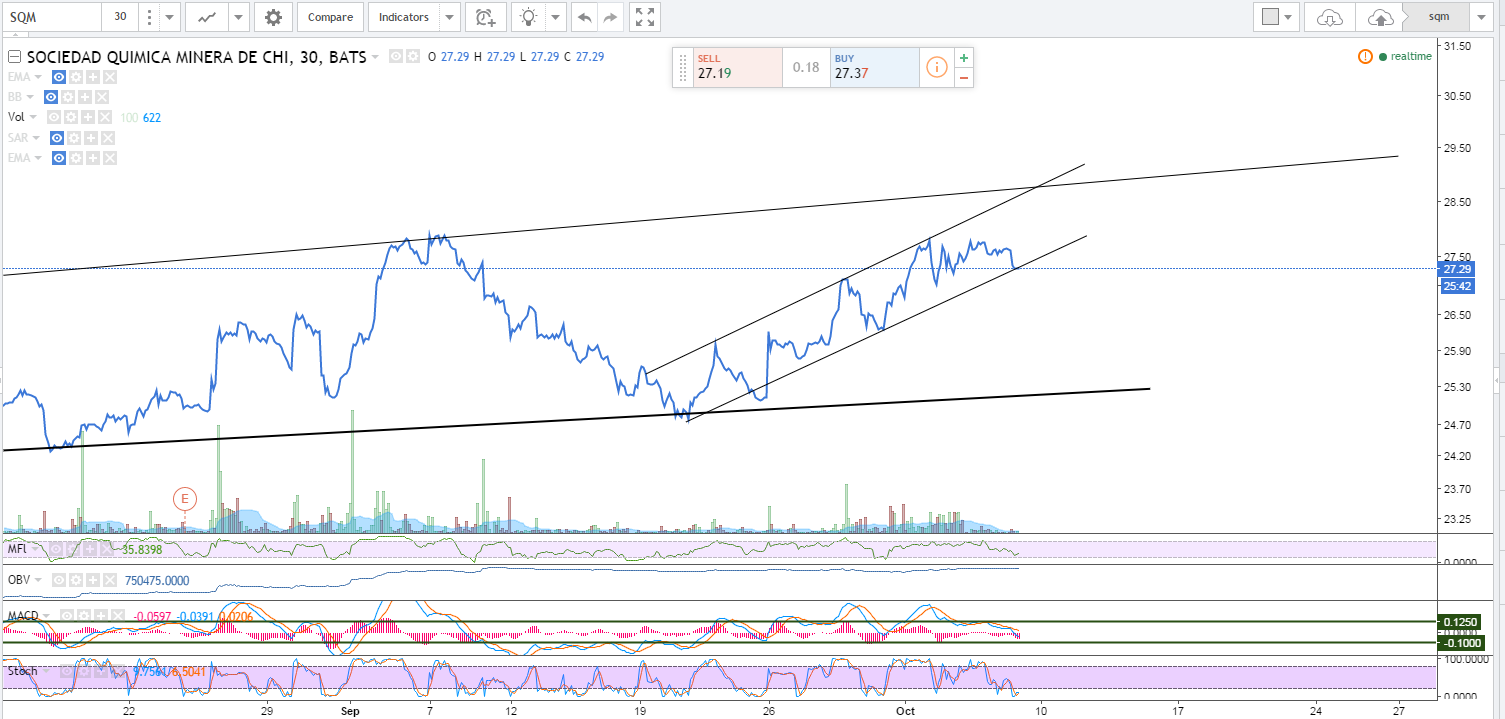Toggle visibility of the MFI indicator
The width and height of the screenshot is (1505, 719).
pyautogui.click(x=57, y=549)
